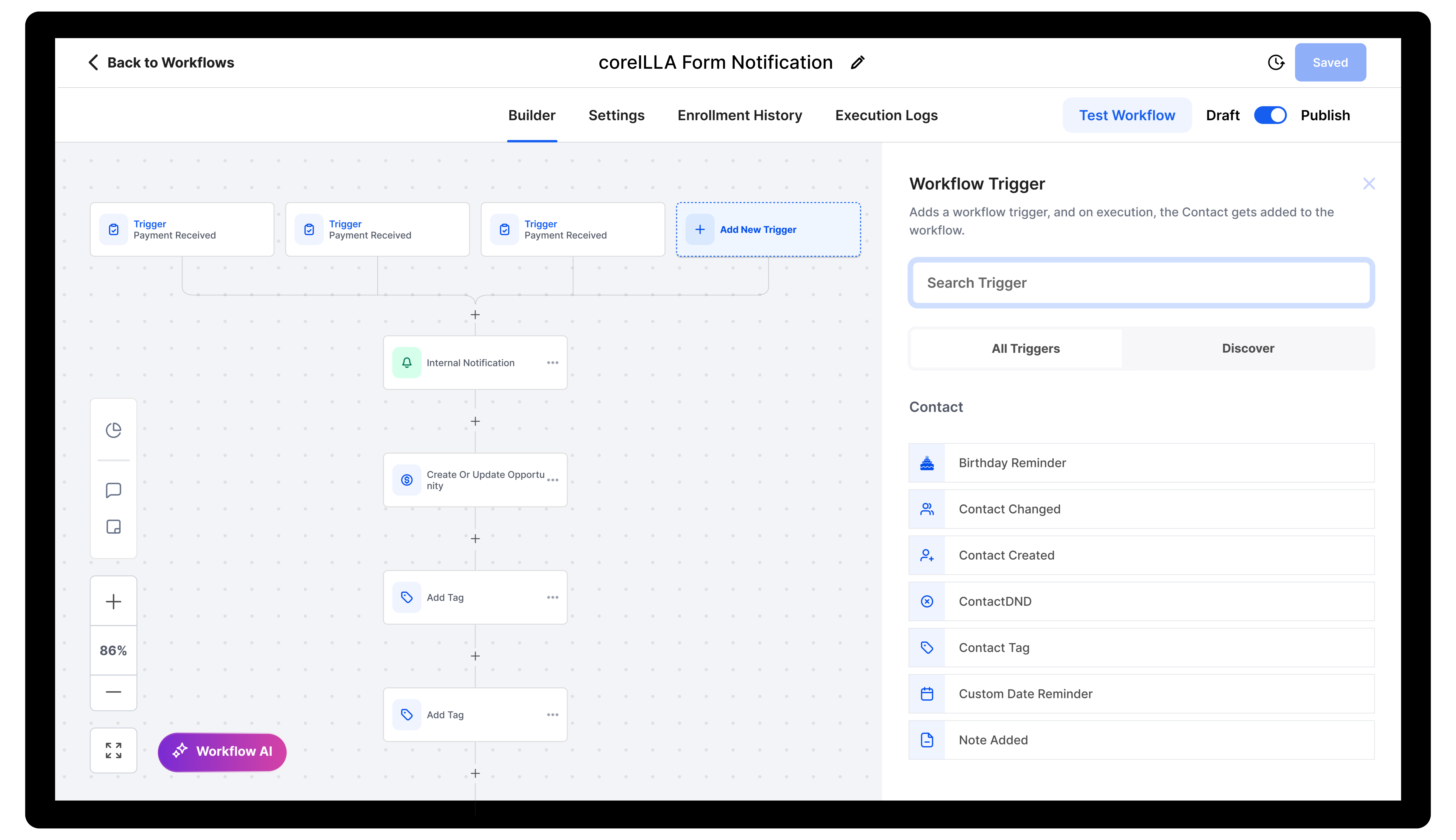
Task: Click the Contact Changed people icon
Action: coord(927,509)
